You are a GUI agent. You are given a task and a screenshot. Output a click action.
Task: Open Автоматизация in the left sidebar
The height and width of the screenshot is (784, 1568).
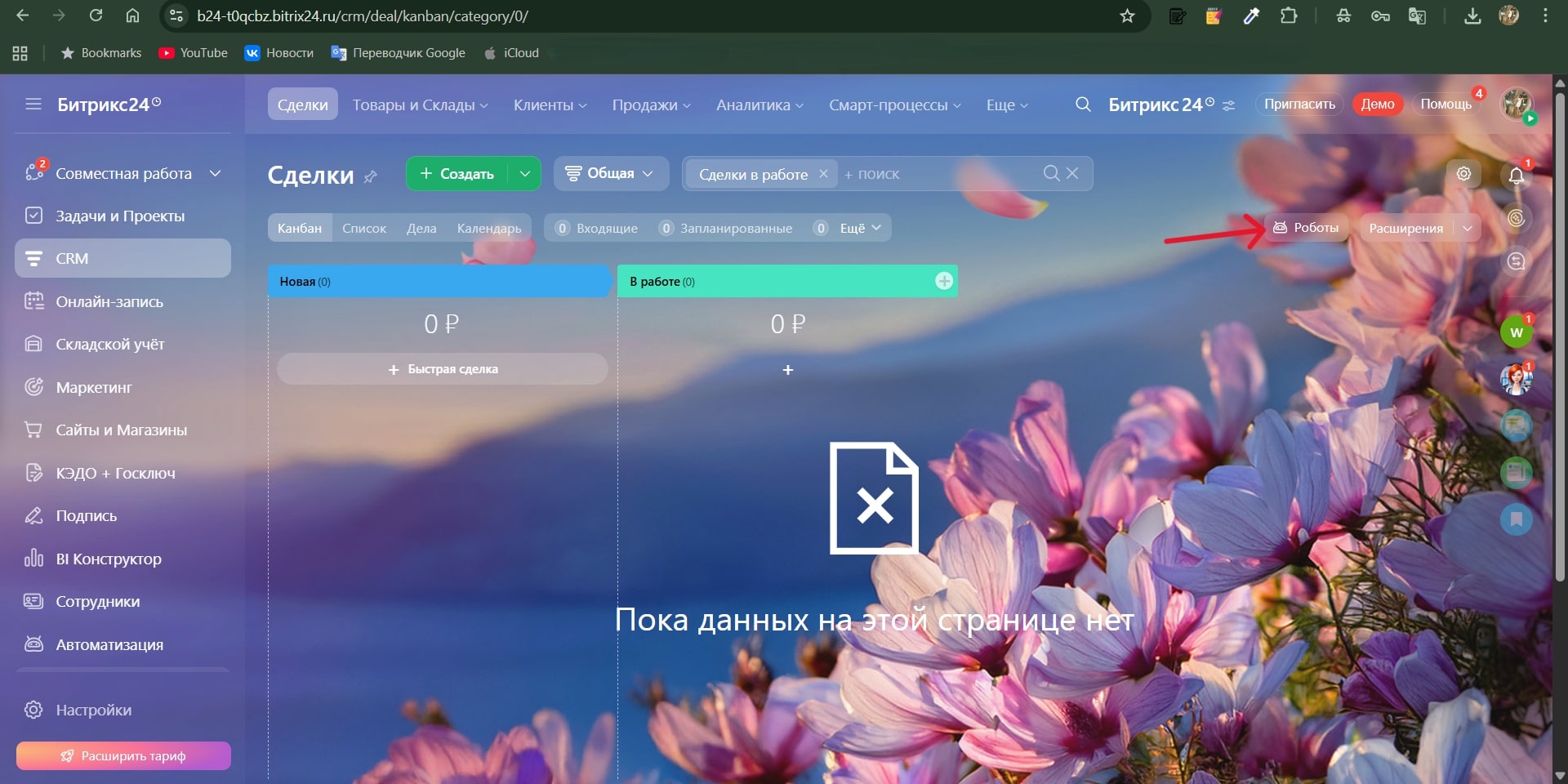(109, 644)
